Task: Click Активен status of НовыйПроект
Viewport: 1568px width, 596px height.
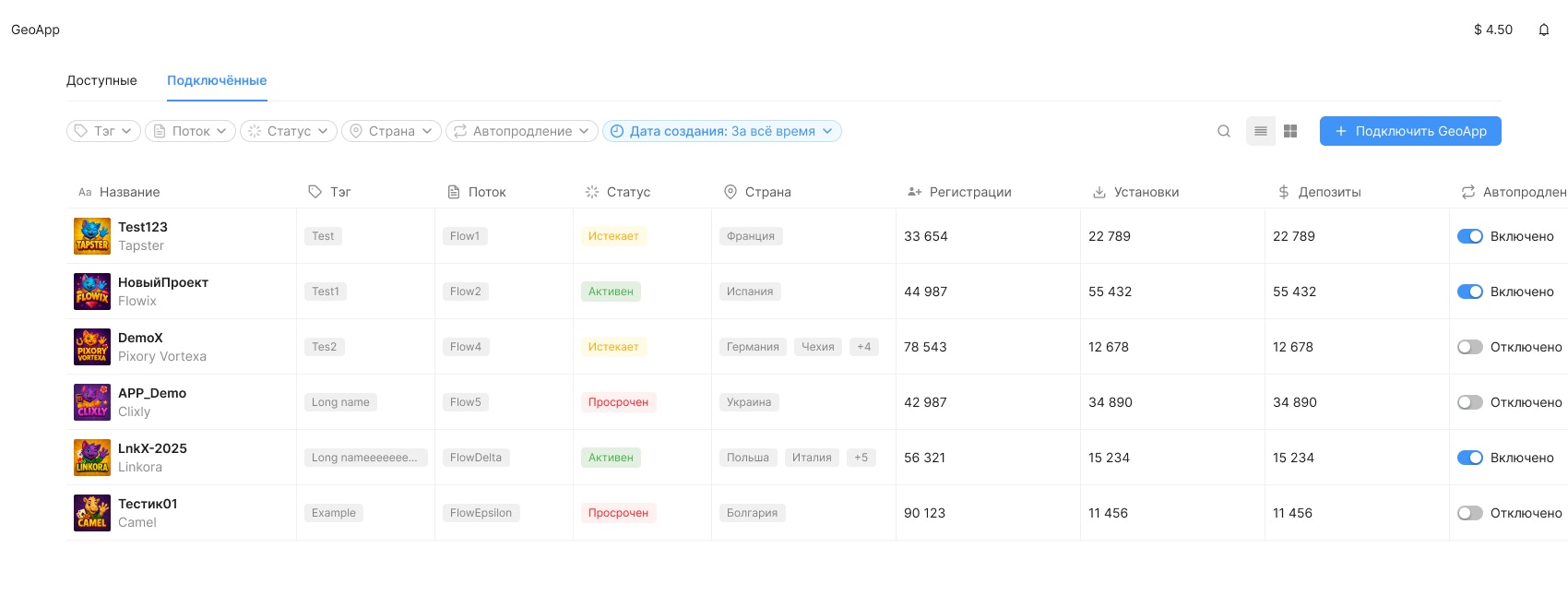Action: (x=611, y=292)
